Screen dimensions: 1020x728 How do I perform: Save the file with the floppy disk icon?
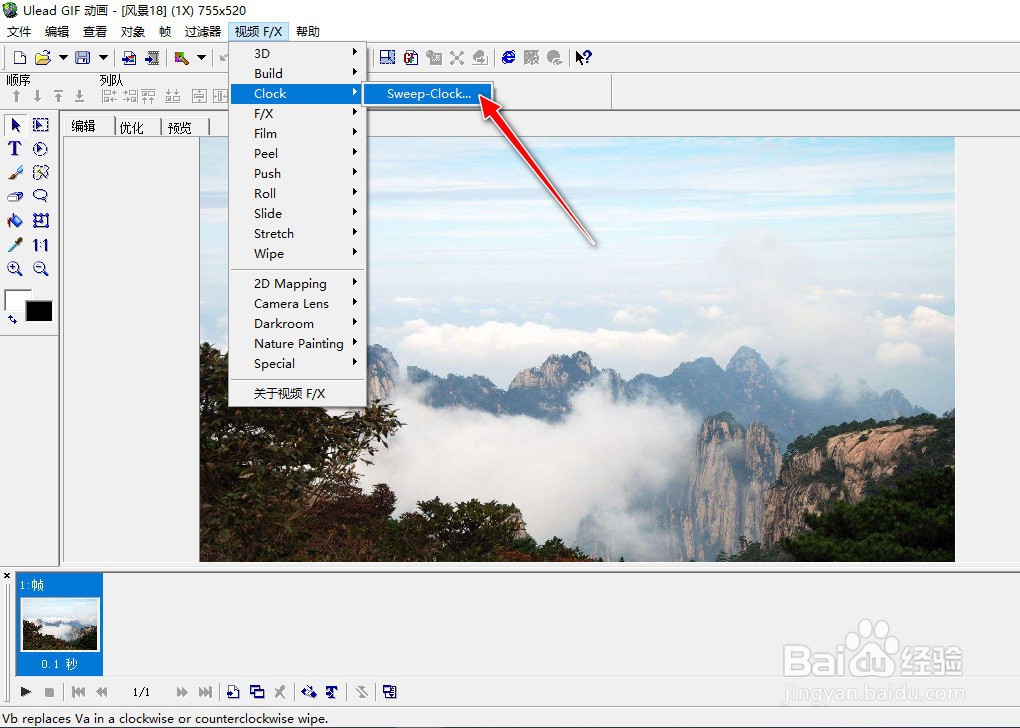coord(83,58)
